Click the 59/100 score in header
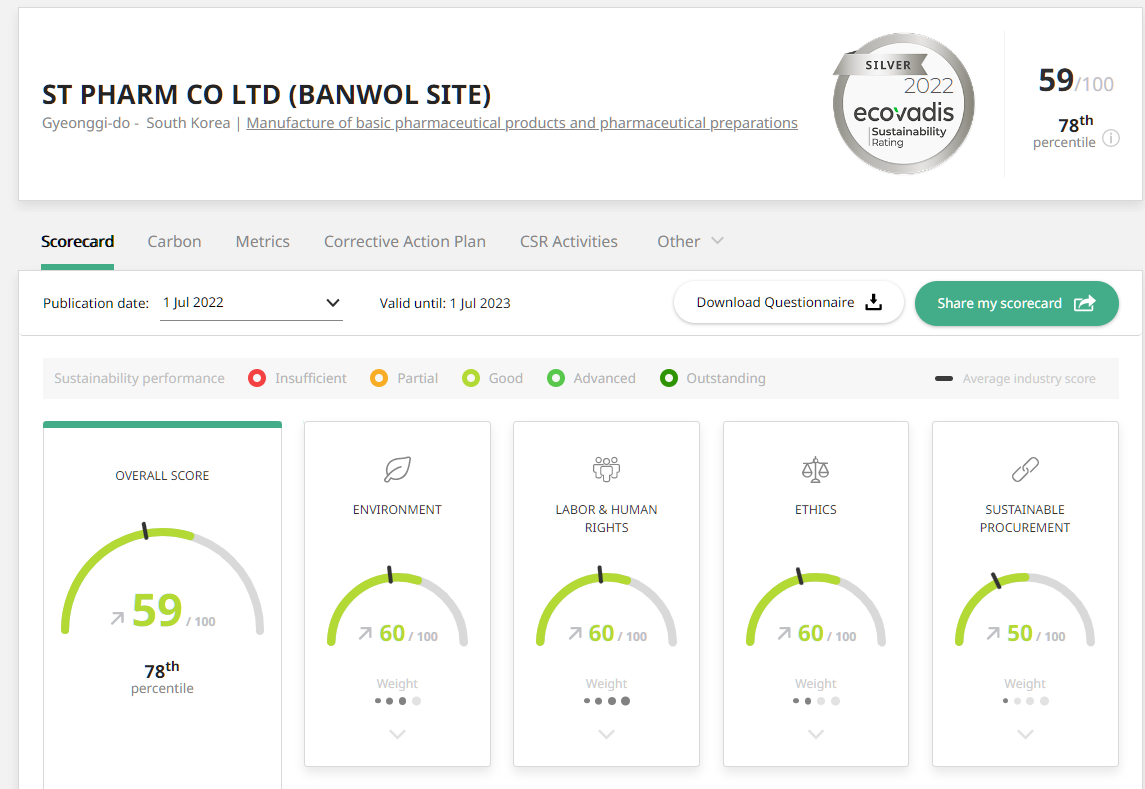This screenshot has height=789, width=1145. (1076, 81)
